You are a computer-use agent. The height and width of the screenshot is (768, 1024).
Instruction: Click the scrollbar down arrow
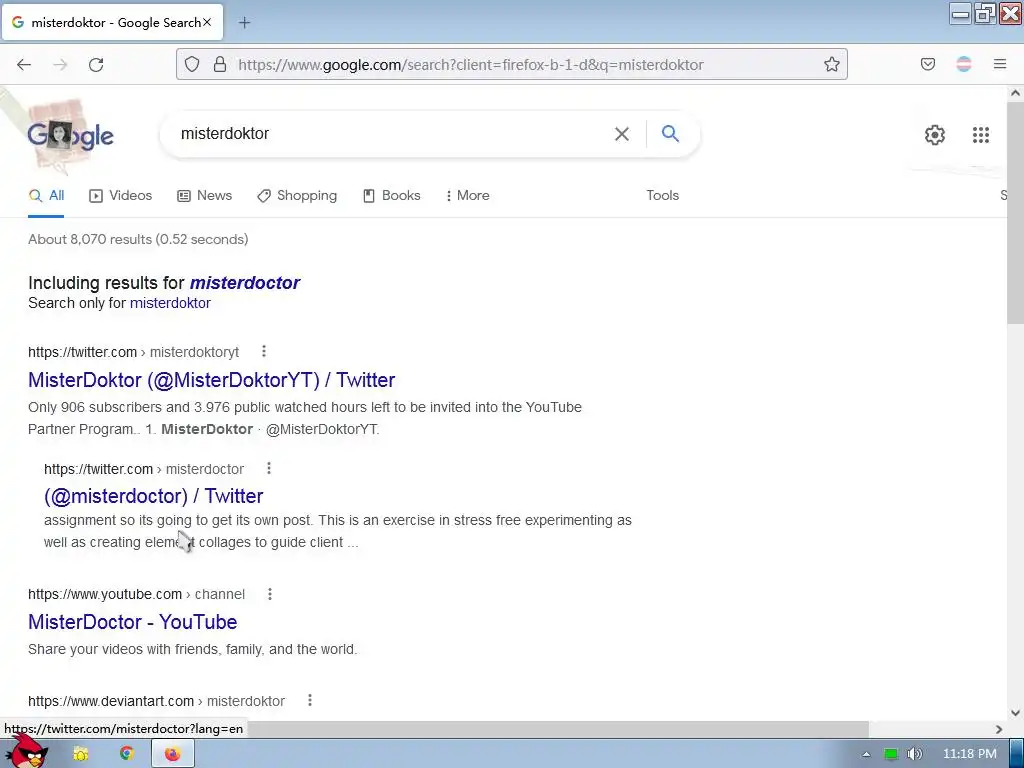[1015, 712]
